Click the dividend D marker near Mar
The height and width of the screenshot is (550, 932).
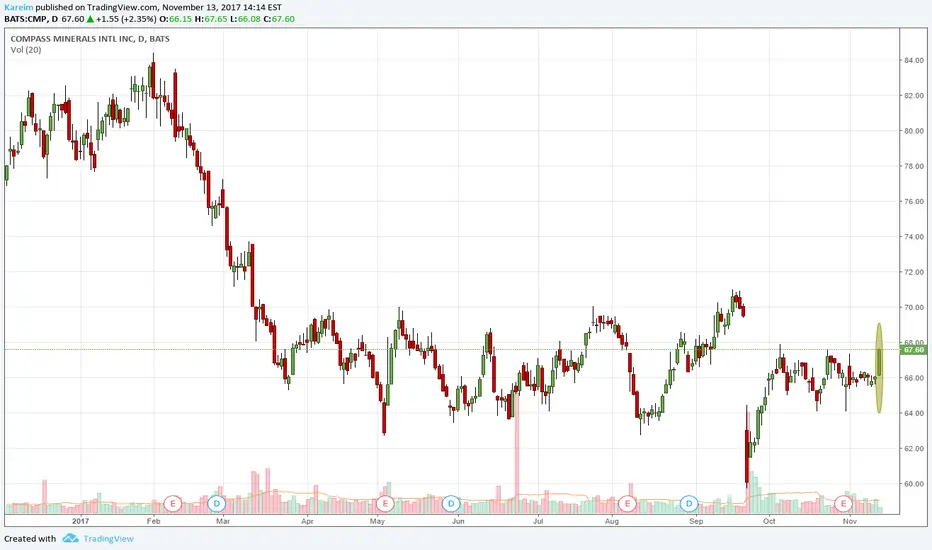tap(217, 504)
